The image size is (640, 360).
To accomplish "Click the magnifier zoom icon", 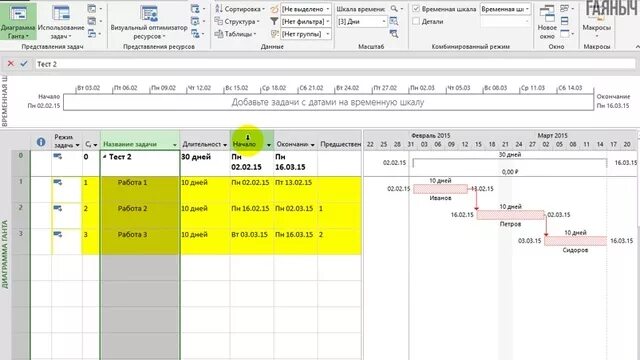I will click(394, 9).
